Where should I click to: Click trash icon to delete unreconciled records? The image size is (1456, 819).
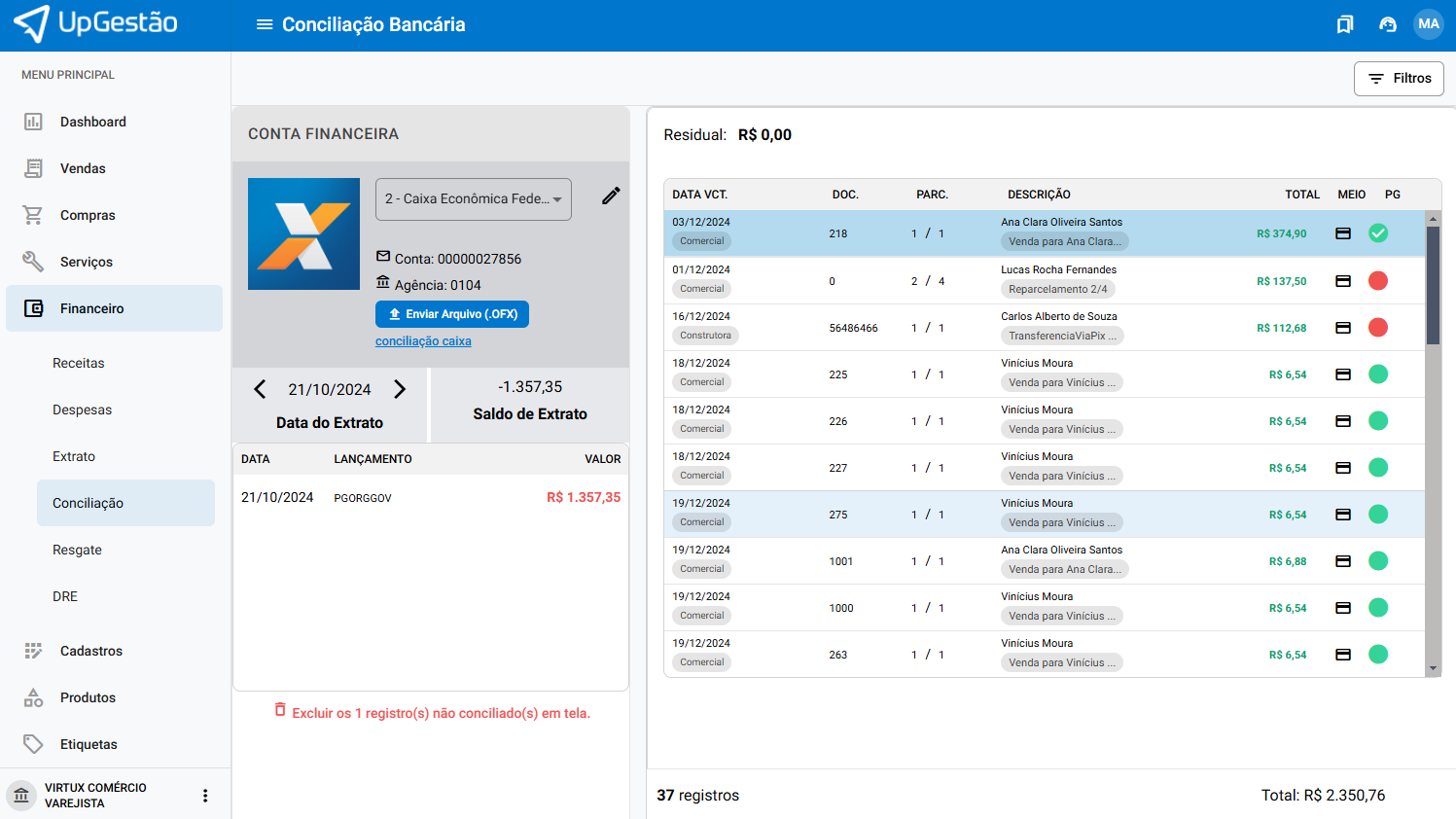click(280, 711)
